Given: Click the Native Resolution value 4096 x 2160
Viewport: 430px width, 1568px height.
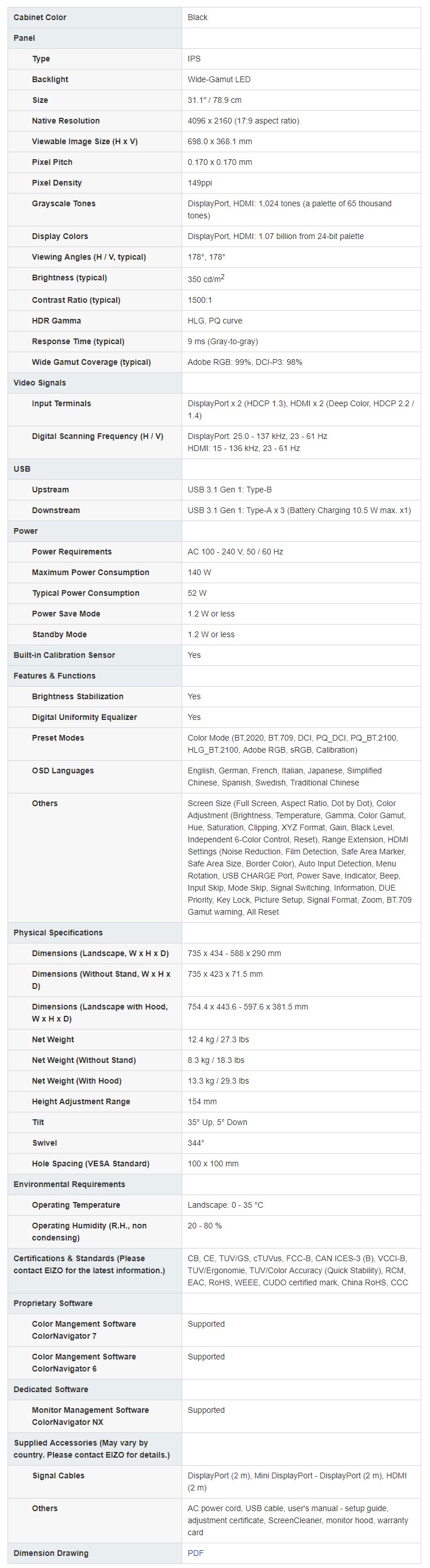Looking at the screenshot, I should (243, 121).
